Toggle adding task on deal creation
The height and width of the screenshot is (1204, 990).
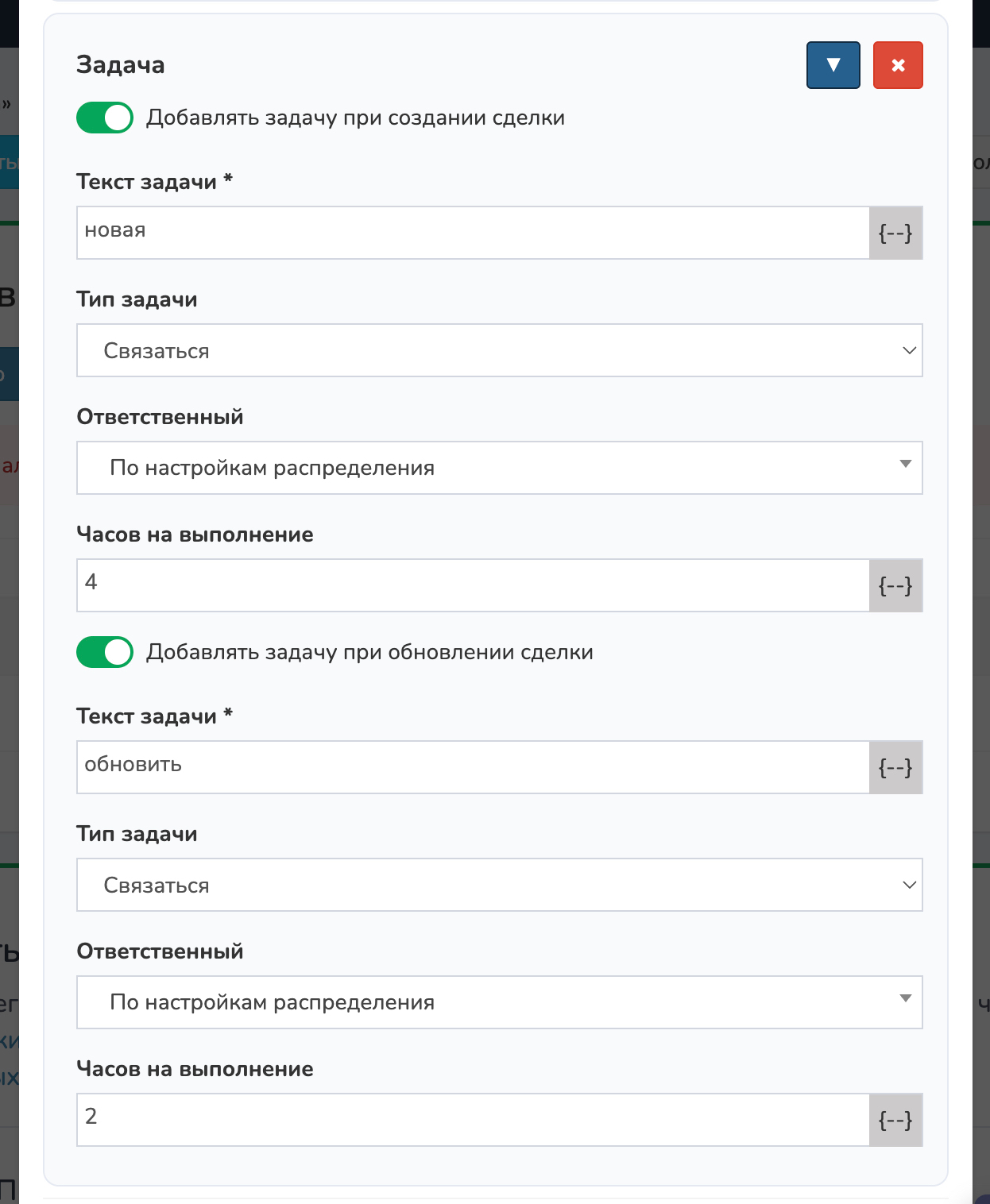click(105, 118)
